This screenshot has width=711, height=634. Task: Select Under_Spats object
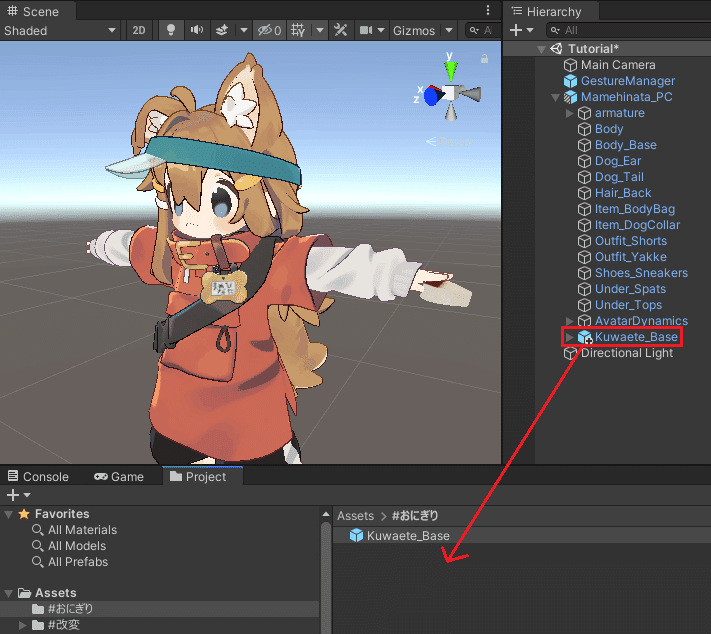630,289
